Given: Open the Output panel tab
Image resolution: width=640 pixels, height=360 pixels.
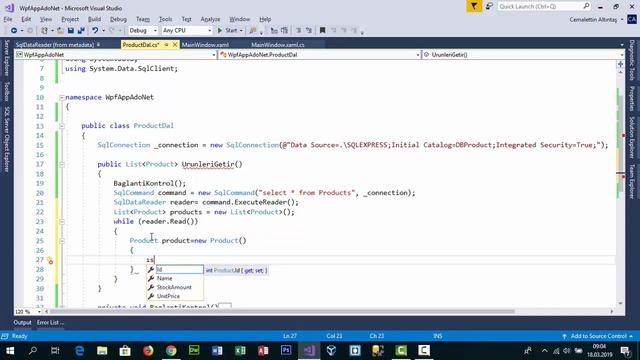Looking at the screenshot, I should (22, 322).
